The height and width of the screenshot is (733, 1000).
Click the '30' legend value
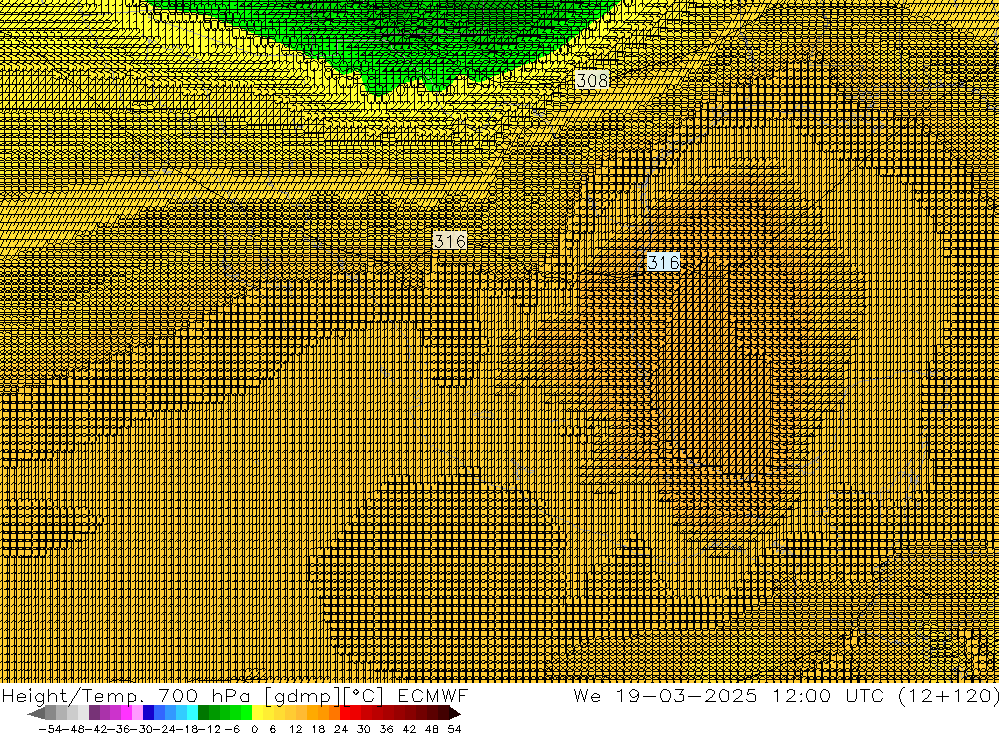click(x=364, y=729)
